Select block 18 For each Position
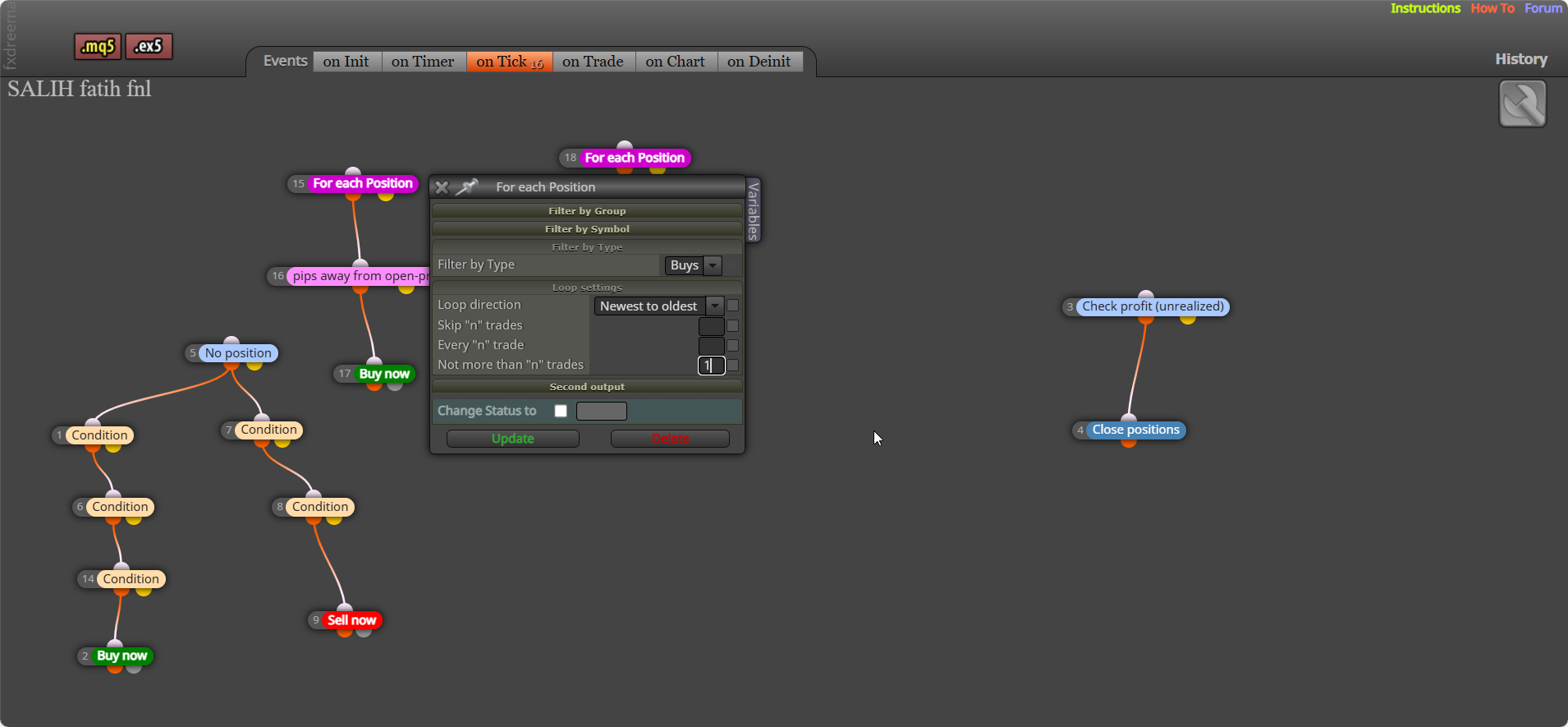Viewport: 1568px width, 727px height. pos(634,158)
